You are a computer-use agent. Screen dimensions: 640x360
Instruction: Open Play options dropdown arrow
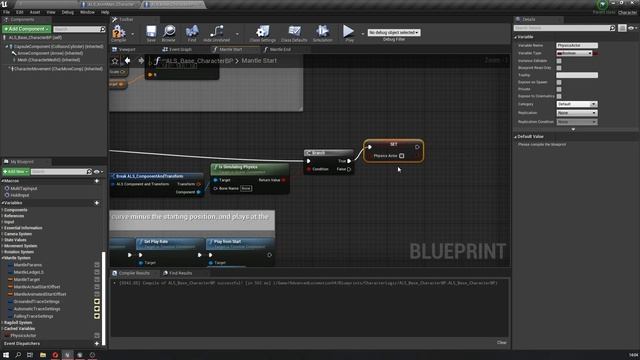[x=362, y=34]
